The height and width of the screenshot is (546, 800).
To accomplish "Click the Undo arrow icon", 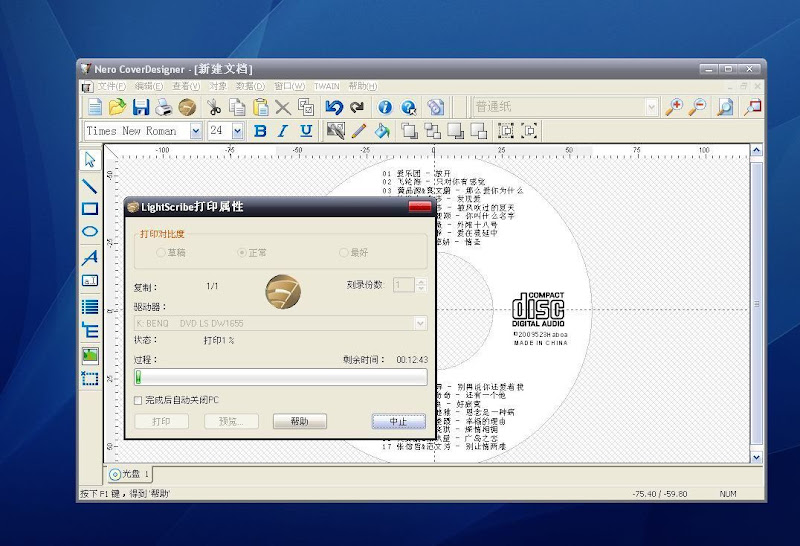I will (334, 107).
